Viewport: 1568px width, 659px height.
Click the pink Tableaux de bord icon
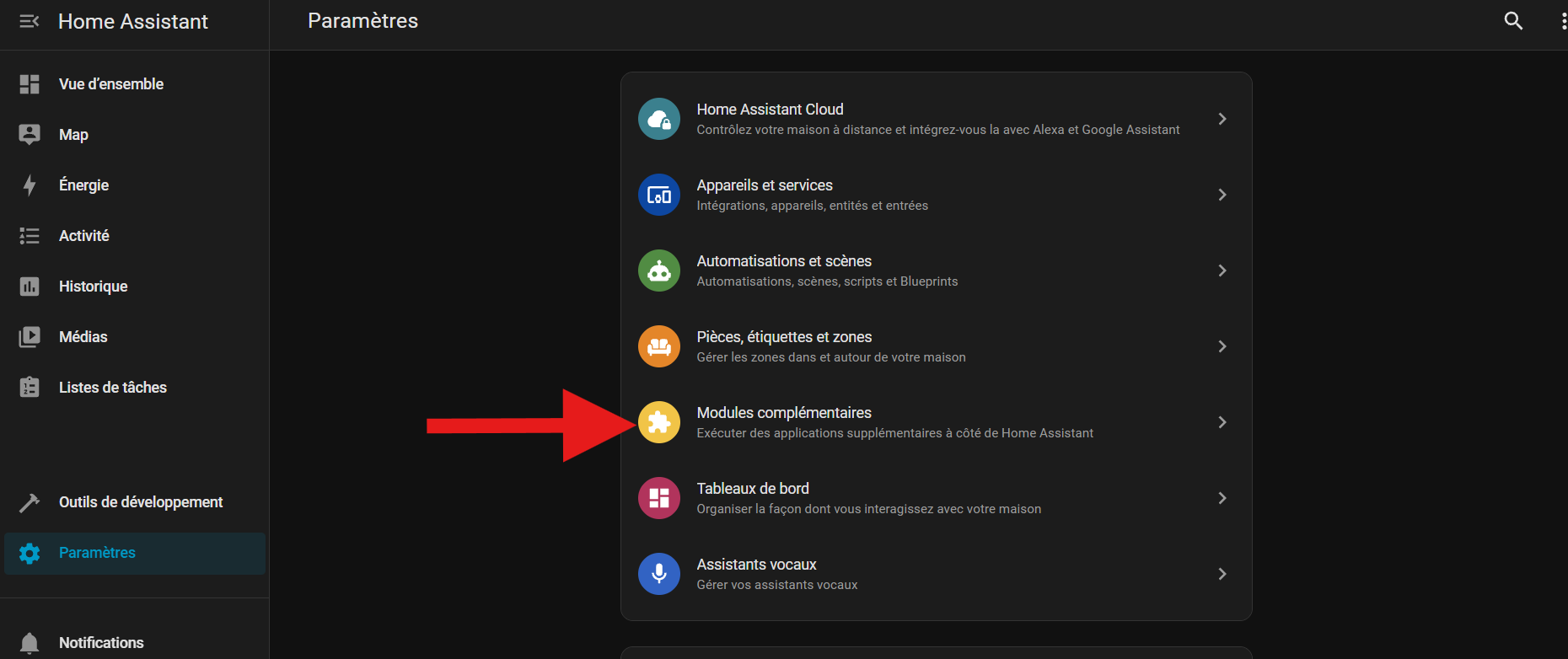click(x=659, y=498)
